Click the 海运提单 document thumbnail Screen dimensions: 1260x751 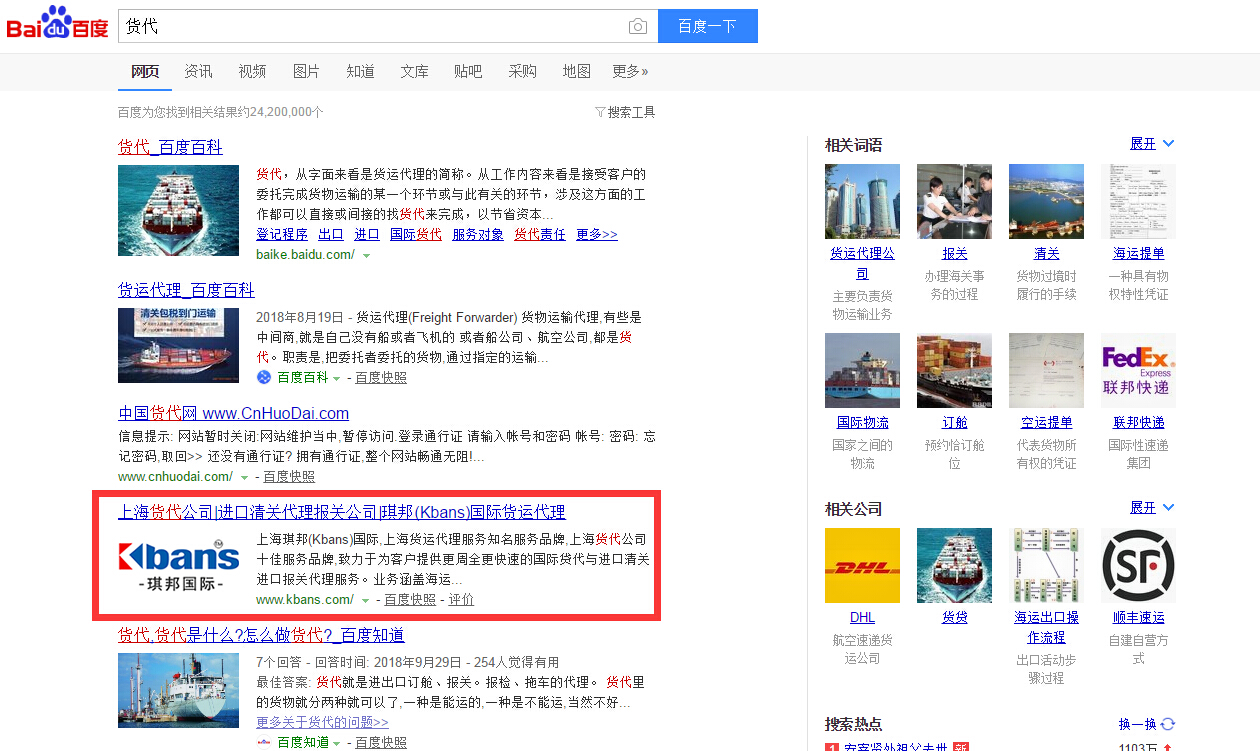tap(1139, 201)
